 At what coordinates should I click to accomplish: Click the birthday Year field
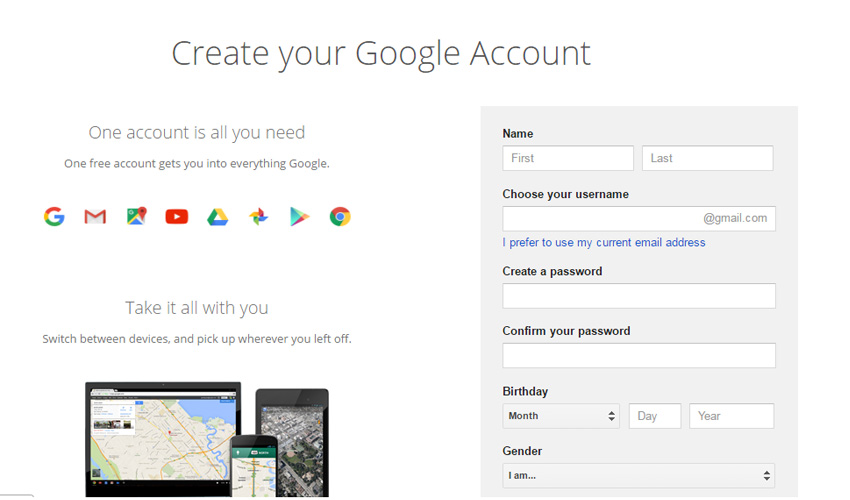click(x=731, y=416)
